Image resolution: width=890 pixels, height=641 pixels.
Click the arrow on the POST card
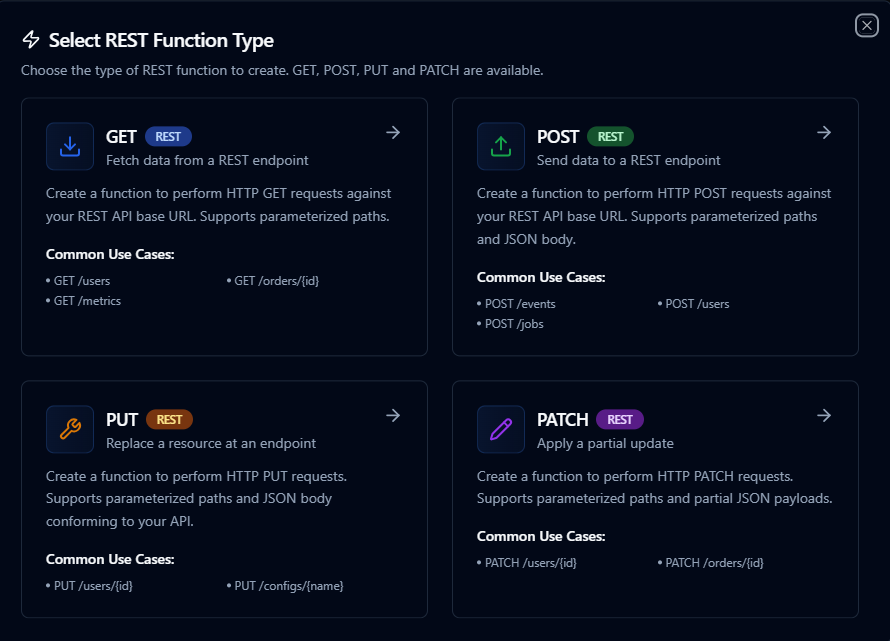(x=823, y=132)
